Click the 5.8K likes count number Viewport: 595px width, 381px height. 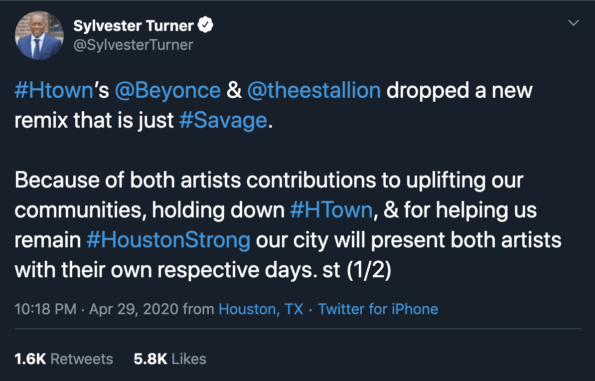150,359
